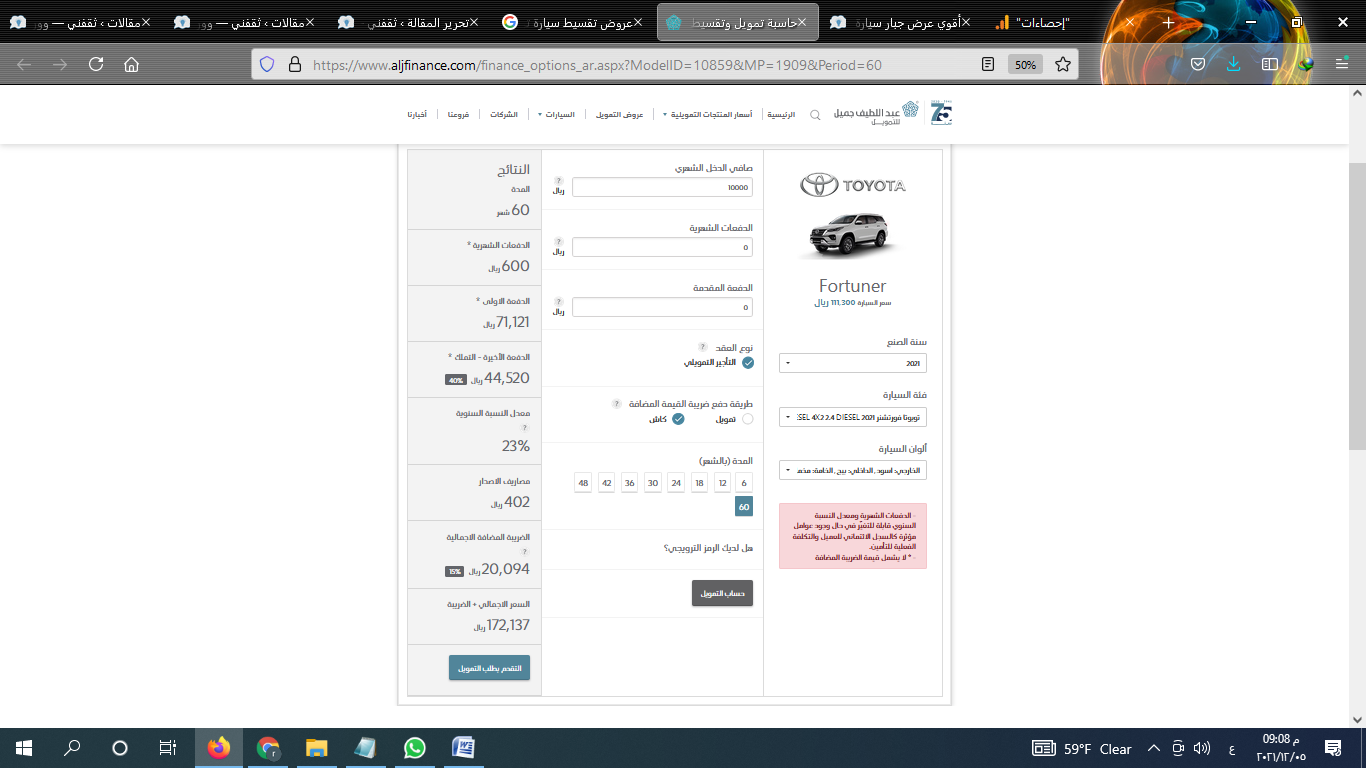Set the financing period to 24 months

point(676,483)
